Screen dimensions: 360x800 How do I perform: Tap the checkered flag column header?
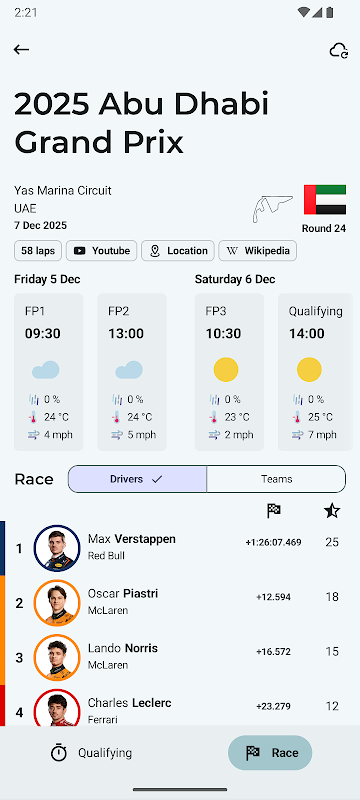(x=274, y=510)
